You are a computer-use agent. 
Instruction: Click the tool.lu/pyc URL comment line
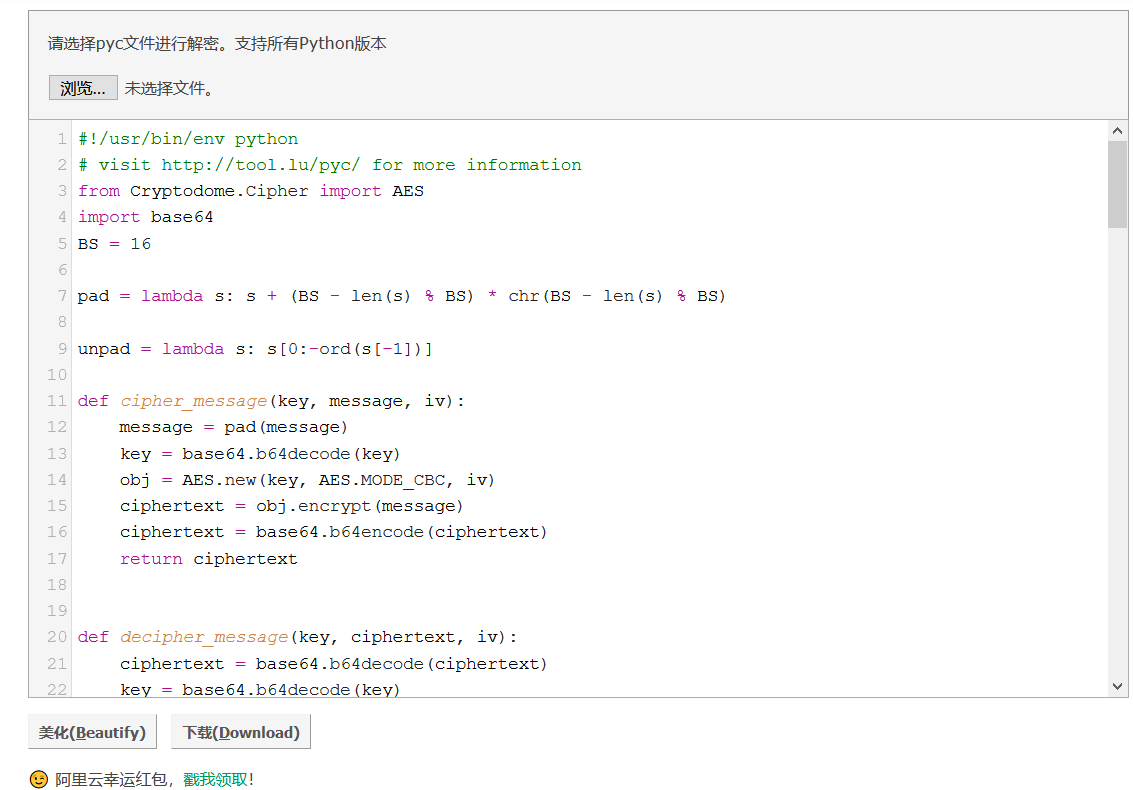[329, 165]
